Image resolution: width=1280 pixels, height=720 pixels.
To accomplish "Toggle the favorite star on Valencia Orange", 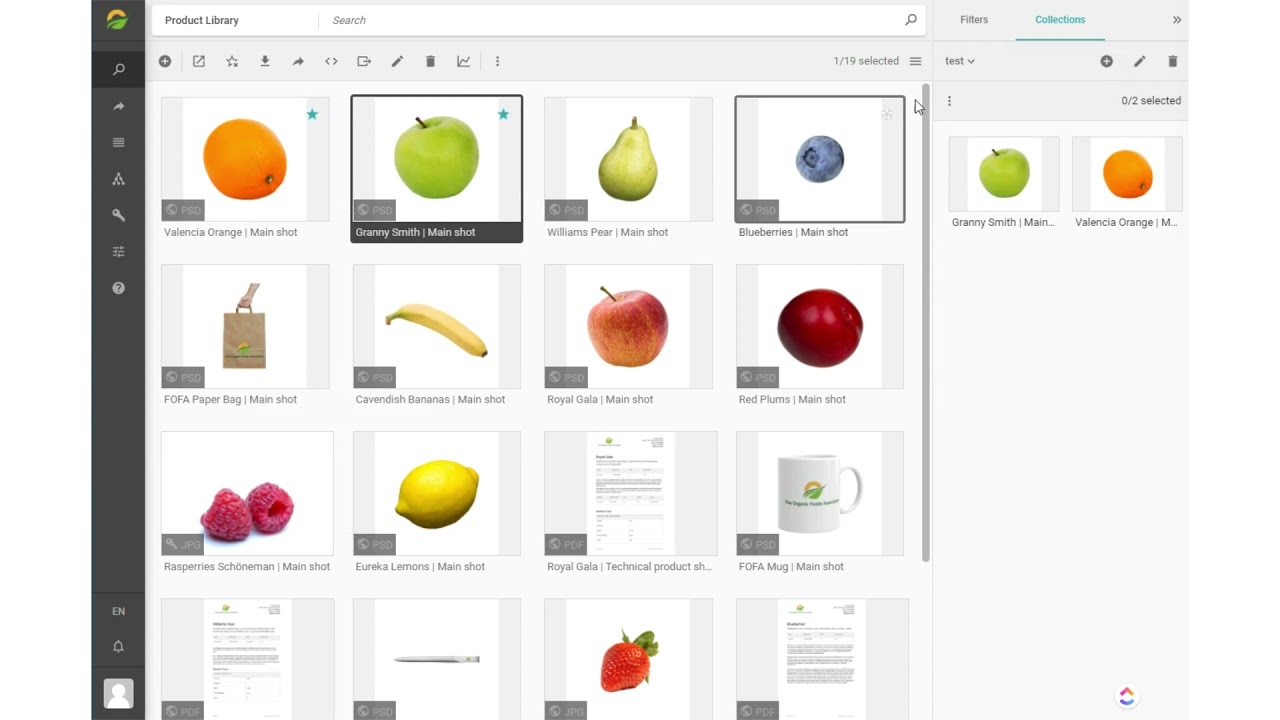I will coord(312,114).
